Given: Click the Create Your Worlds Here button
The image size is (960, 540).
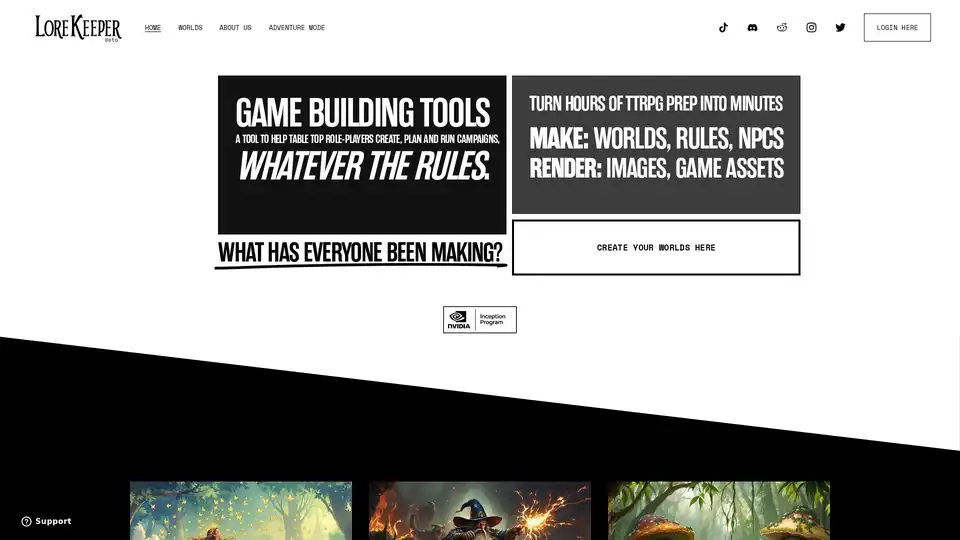Looking at the screenshot, I should click(656, 247).
